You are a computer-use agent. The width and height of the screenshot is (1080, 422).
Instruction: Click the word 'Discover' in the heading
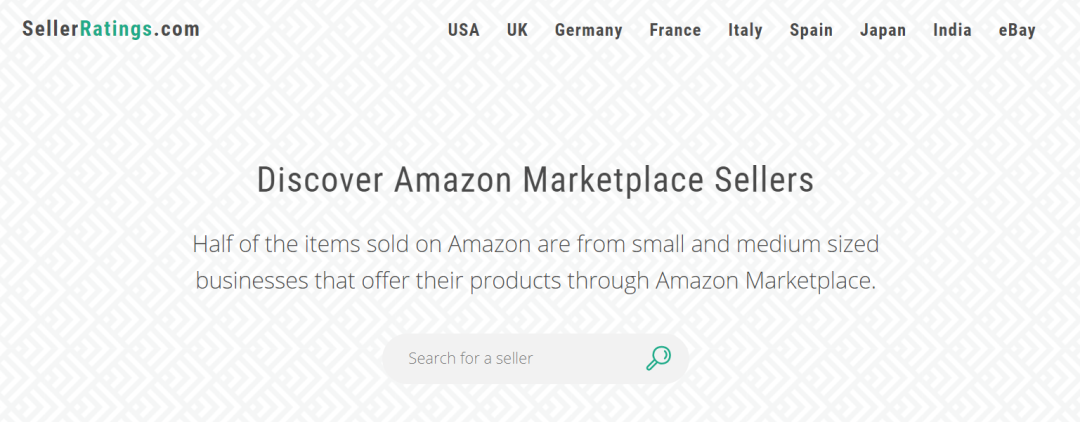point(320,181)
